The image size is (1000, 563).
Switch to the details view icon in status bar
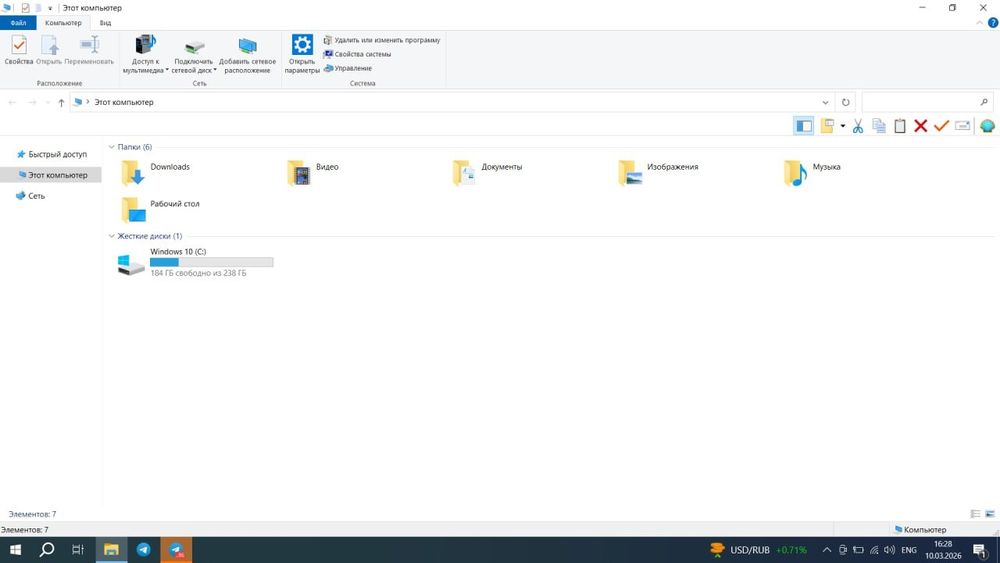tap(975, 514)
